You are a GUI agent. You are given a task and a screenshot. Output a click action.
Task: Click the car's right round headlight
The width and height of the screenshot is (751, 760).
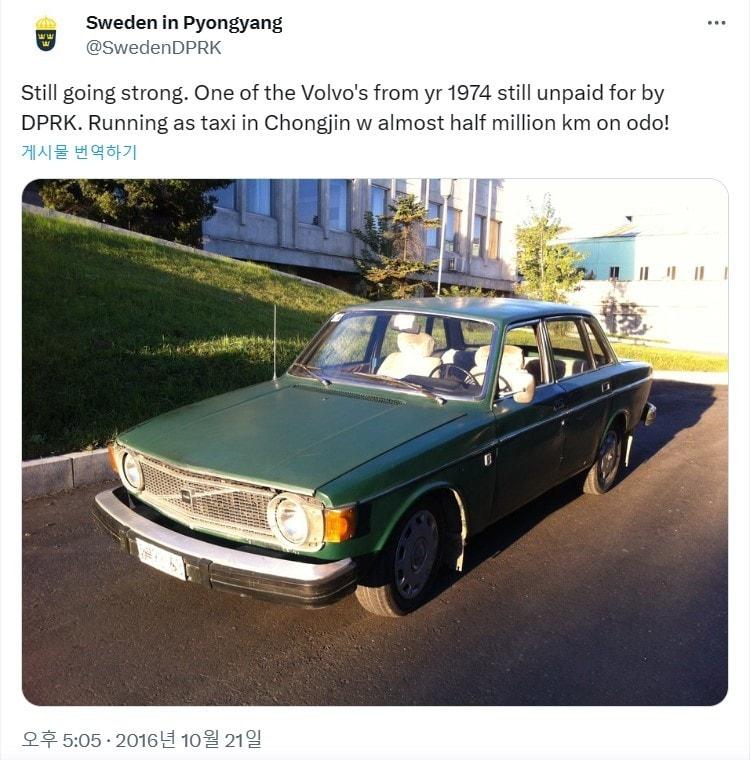click(x=292, y=521)
